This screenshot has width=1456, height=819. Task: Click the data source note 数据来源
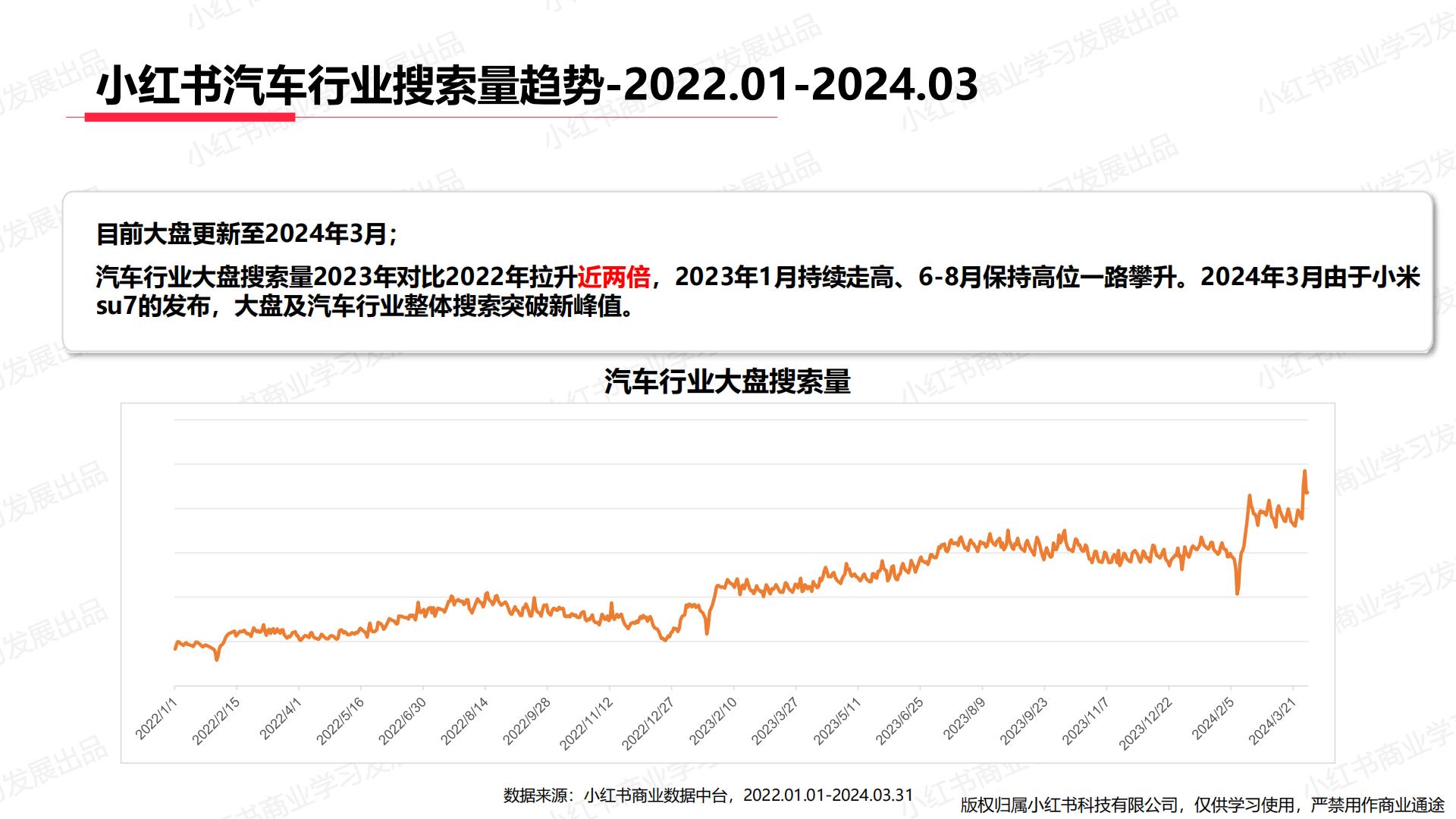(x=708, y=795)
